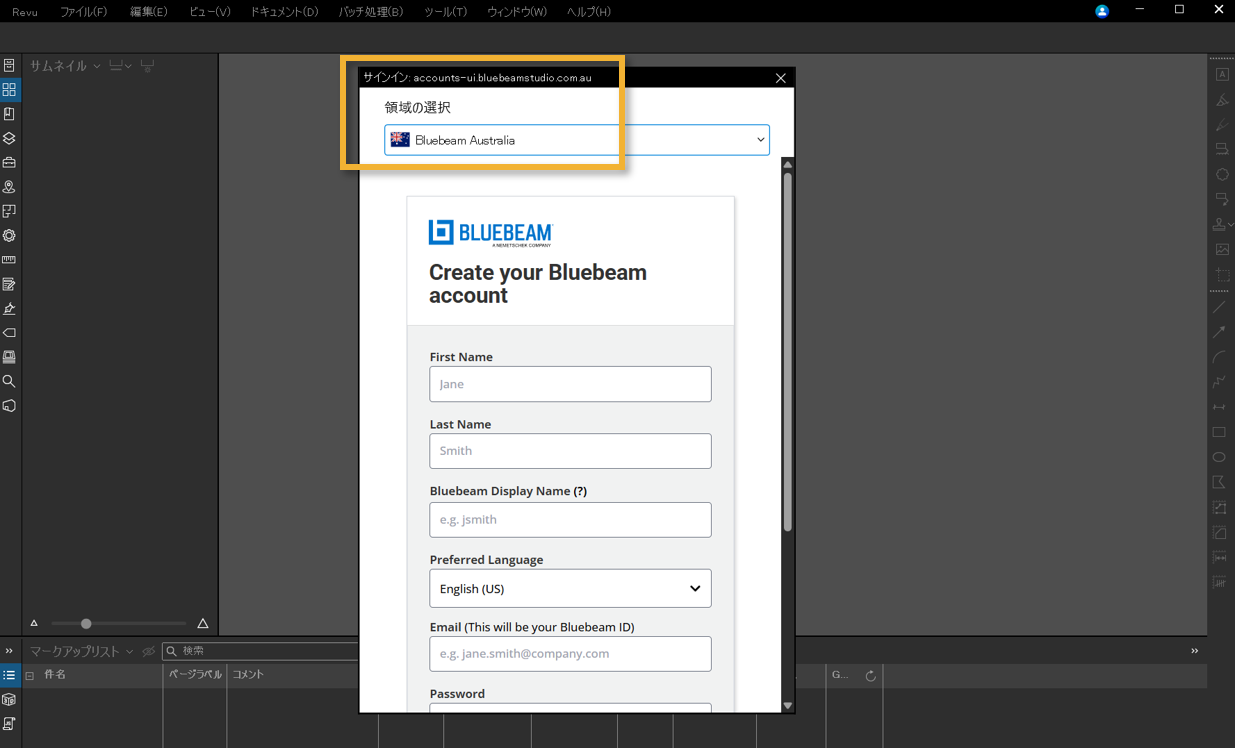The image size is (1235, 748).
Task: Open the Layers panel icon
Action: [x=9, y=138]
